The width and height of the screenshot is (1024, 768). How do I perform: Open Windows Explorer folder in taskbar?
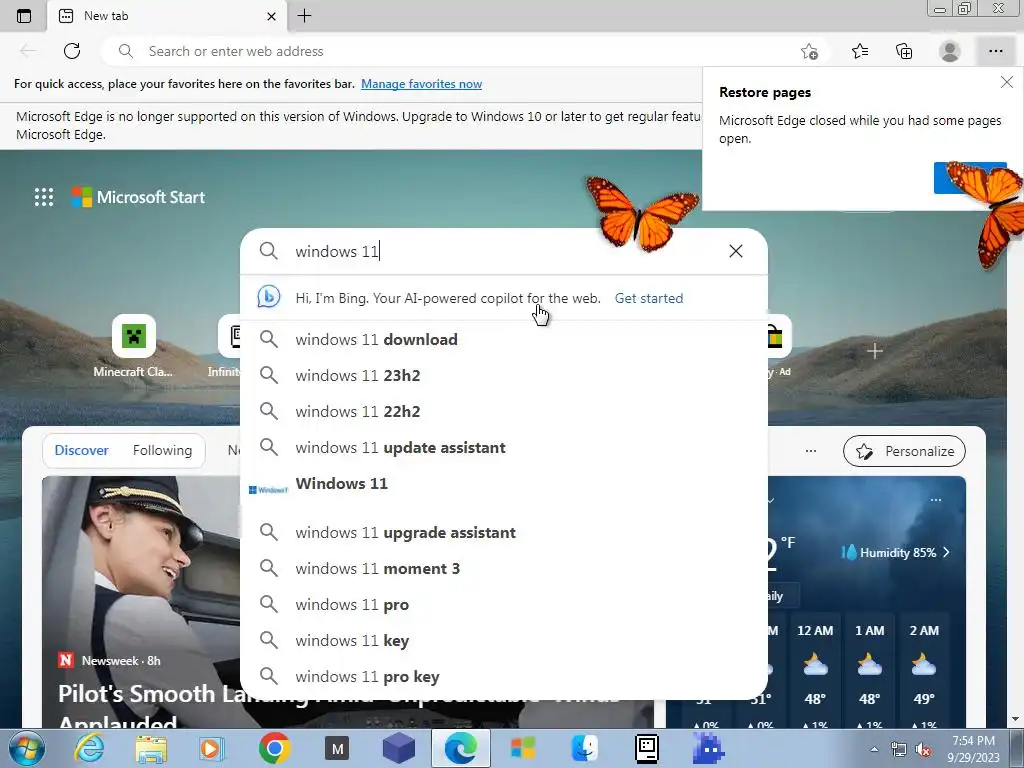(151, 748)
